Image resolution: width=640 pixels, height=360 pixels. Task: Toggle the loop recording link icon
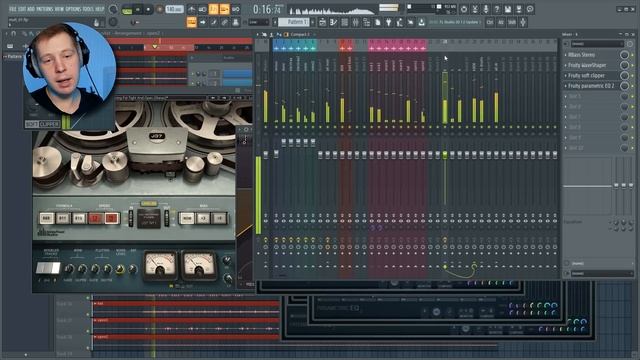[x=236, y=9]
